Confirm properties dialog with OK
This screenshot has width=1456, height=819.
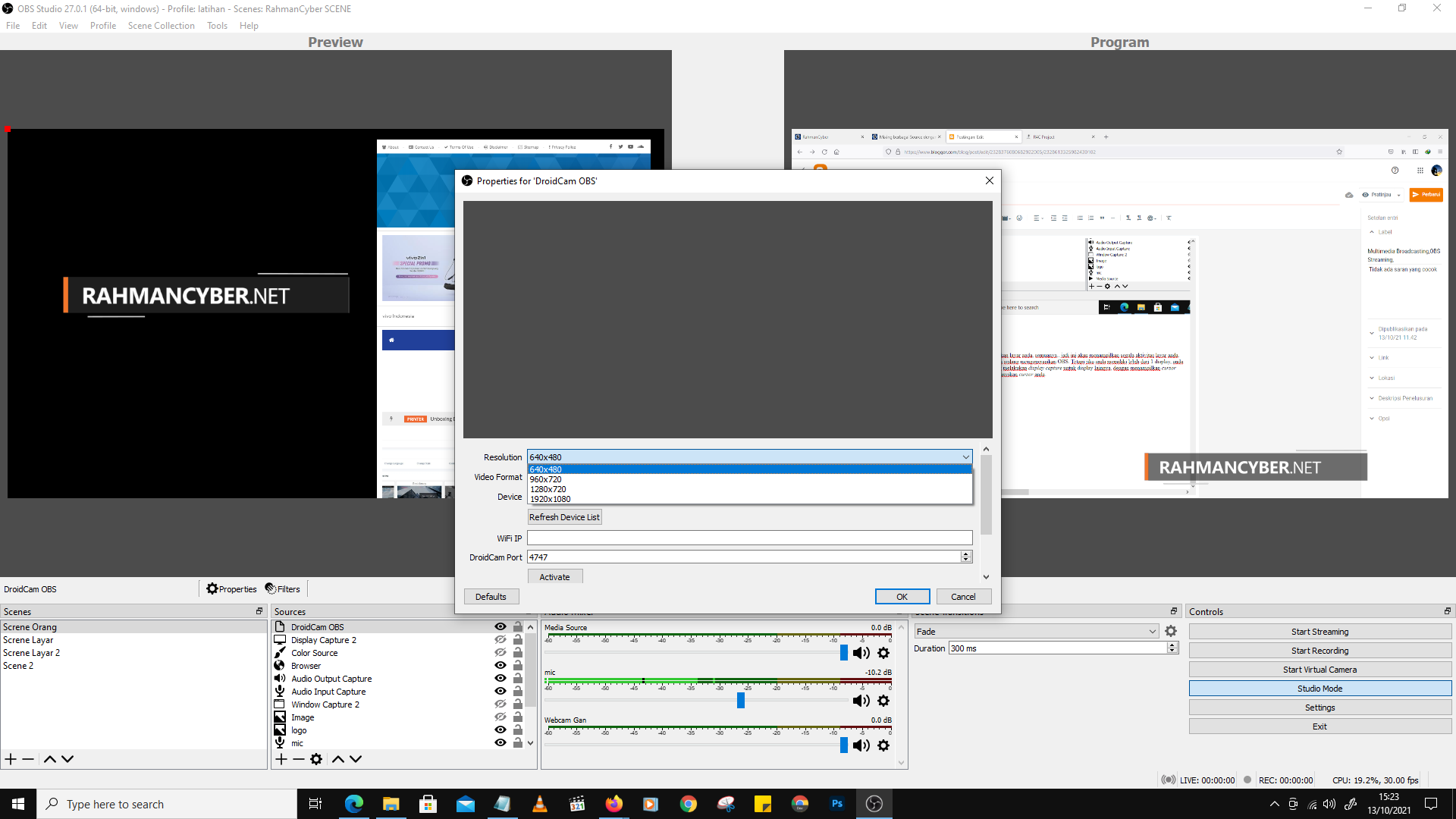point(902,597)
